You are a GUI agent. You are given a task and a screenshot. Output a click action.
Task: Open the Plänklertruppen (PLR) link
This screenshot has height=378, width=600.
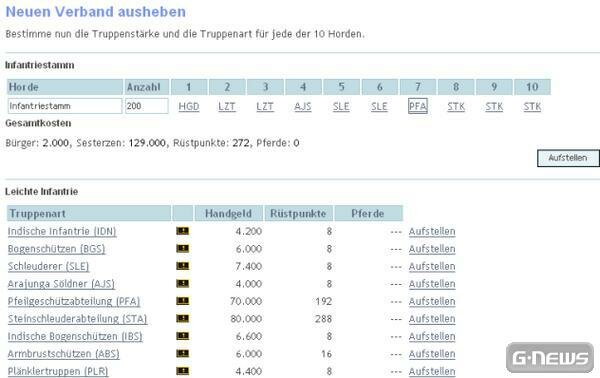(x=58, y=371)
